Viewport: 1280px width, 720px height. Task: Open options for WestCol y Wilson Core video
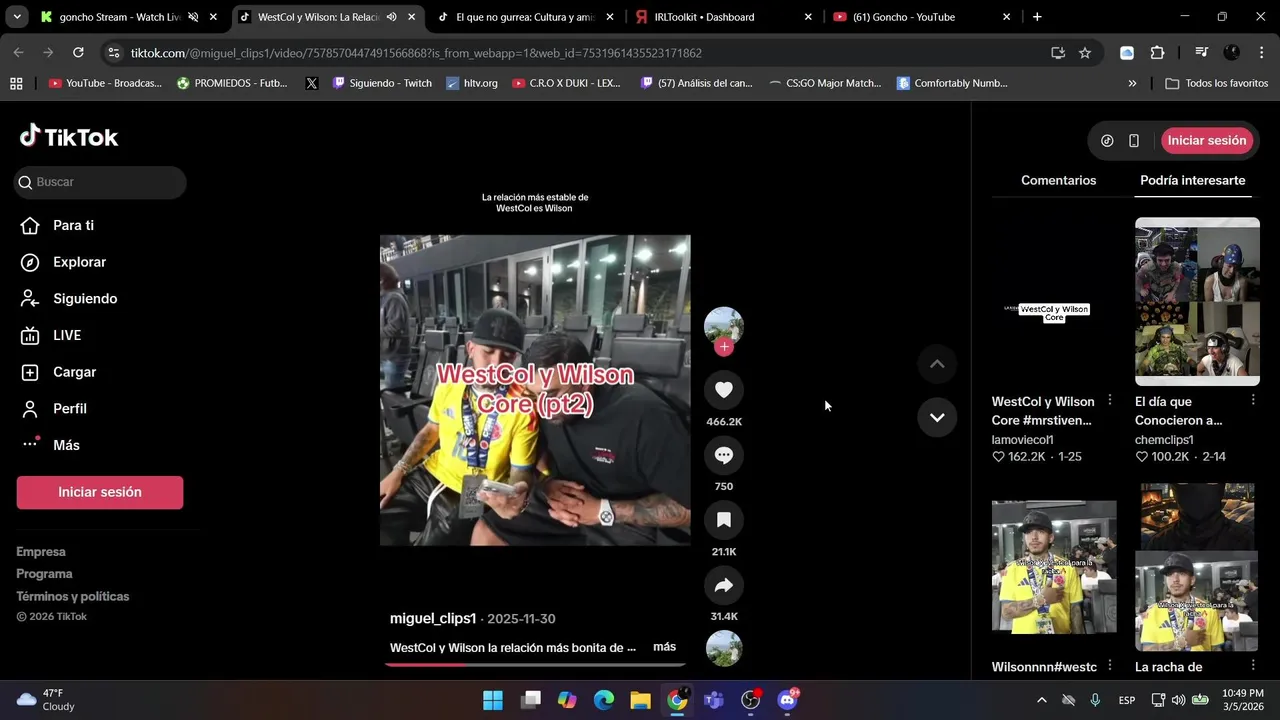pos(1110,400)
